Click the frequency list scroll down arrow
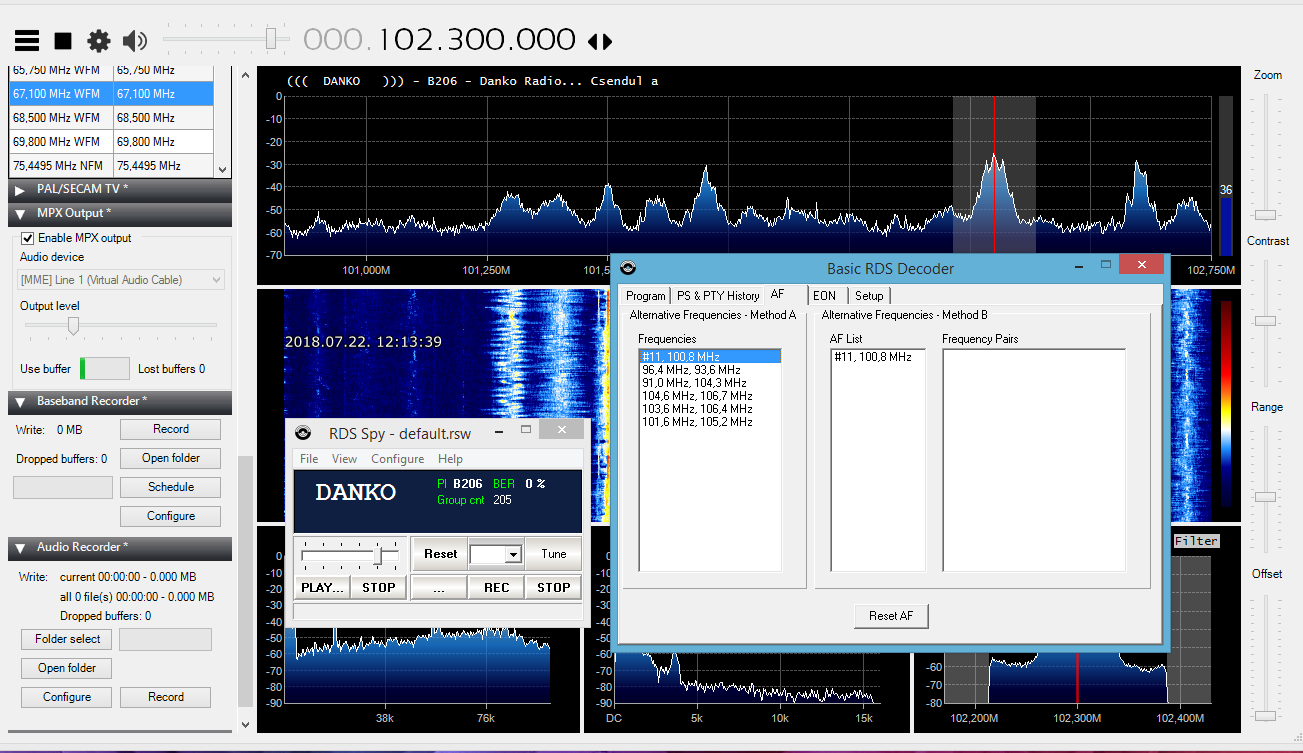1303x753 pixels. click(223, 170)
